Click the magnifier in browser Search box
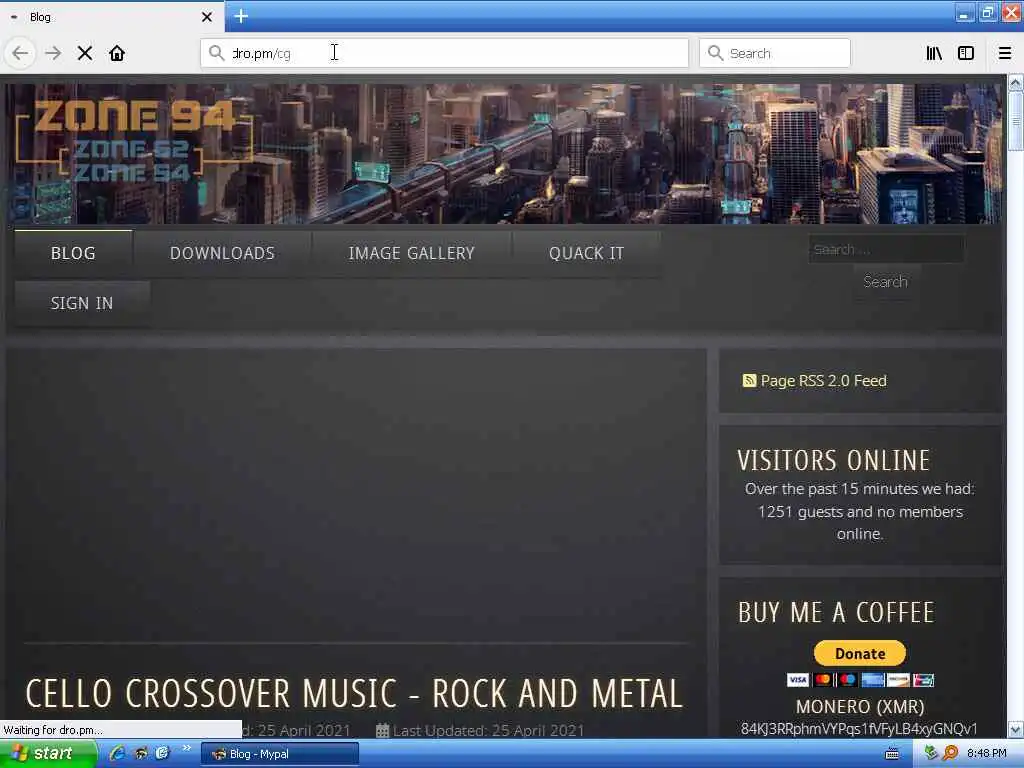This screenshot has height=768, width=1024. coord(715,53)
